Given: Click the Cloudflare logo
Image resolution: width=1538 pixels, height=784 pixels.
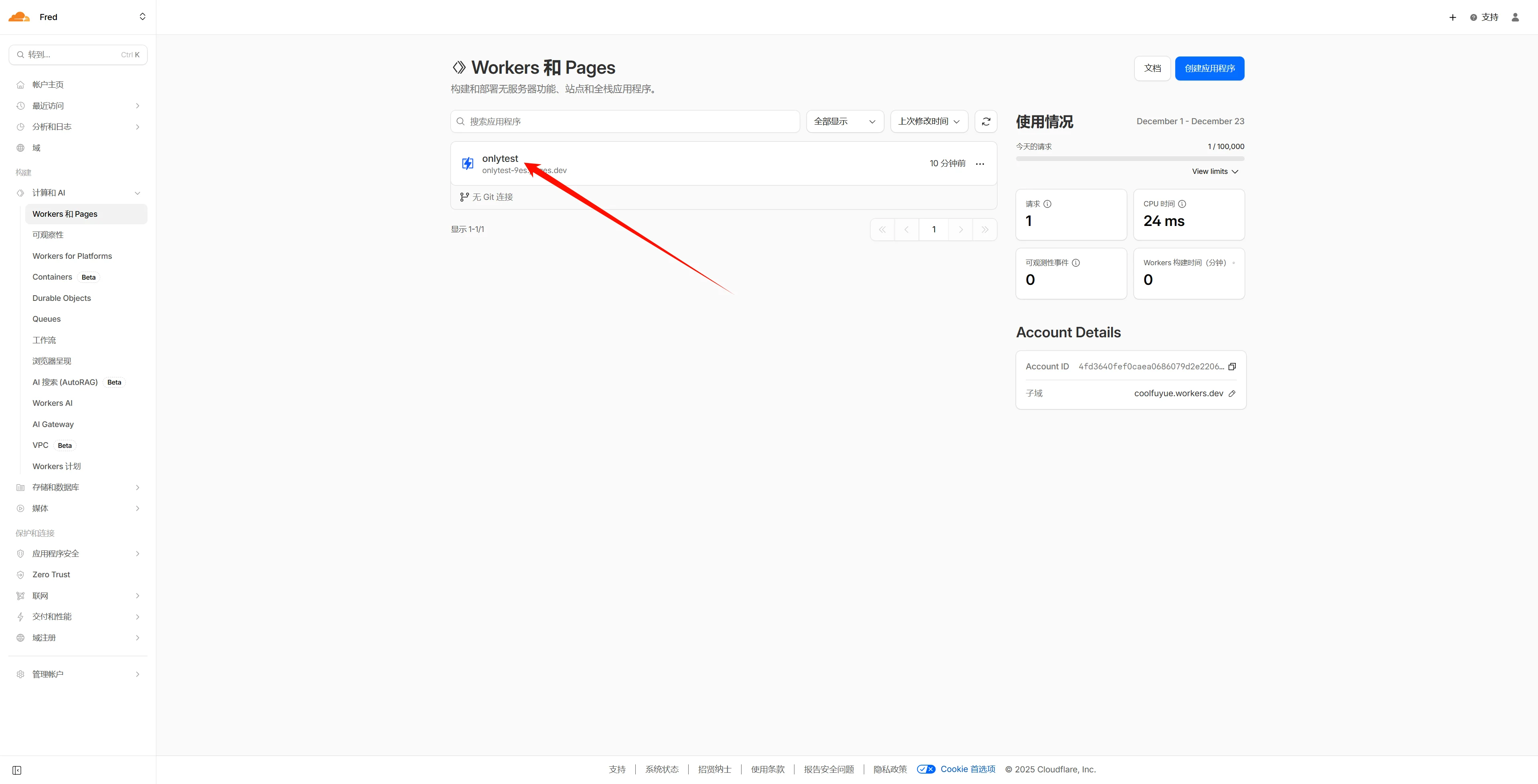Looking at the screenshot, I should coord(19,17).
